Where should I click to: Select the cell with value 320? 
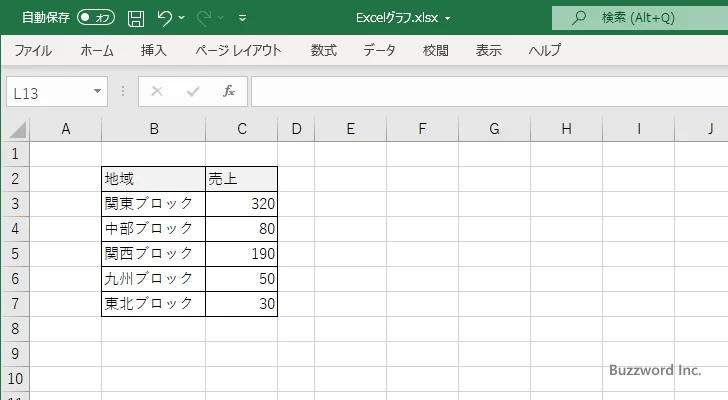[x=241, y=204]
